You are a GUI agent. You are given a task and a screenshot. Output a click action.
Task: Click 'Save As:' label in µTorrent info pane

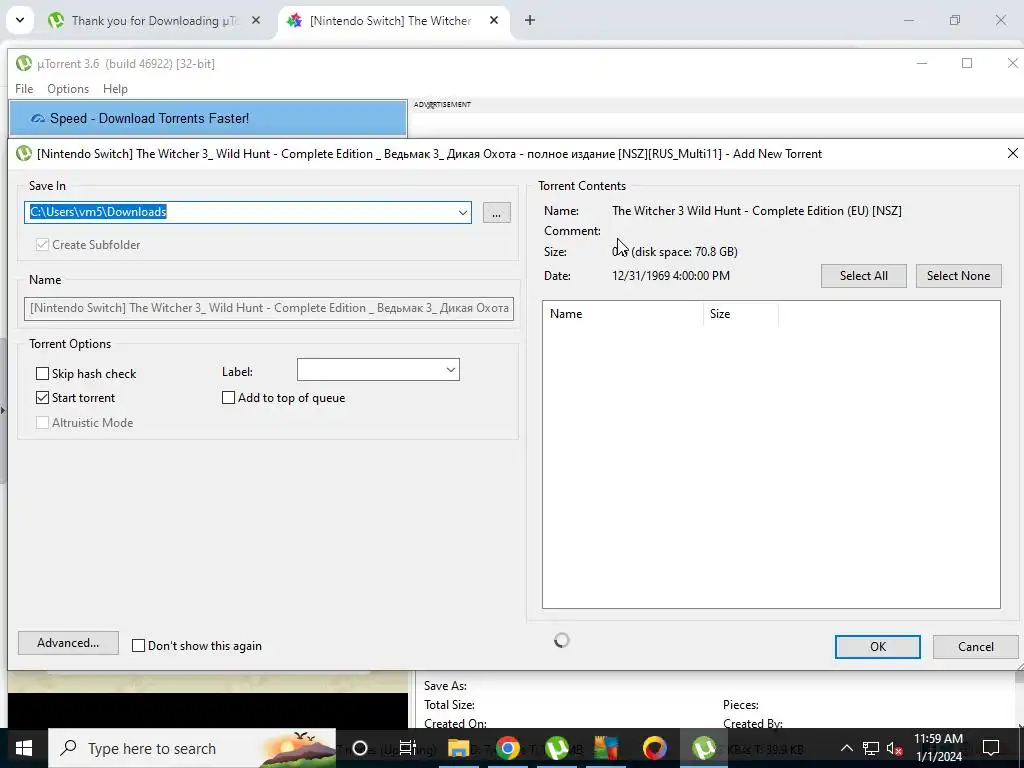(x=445, y=686)
